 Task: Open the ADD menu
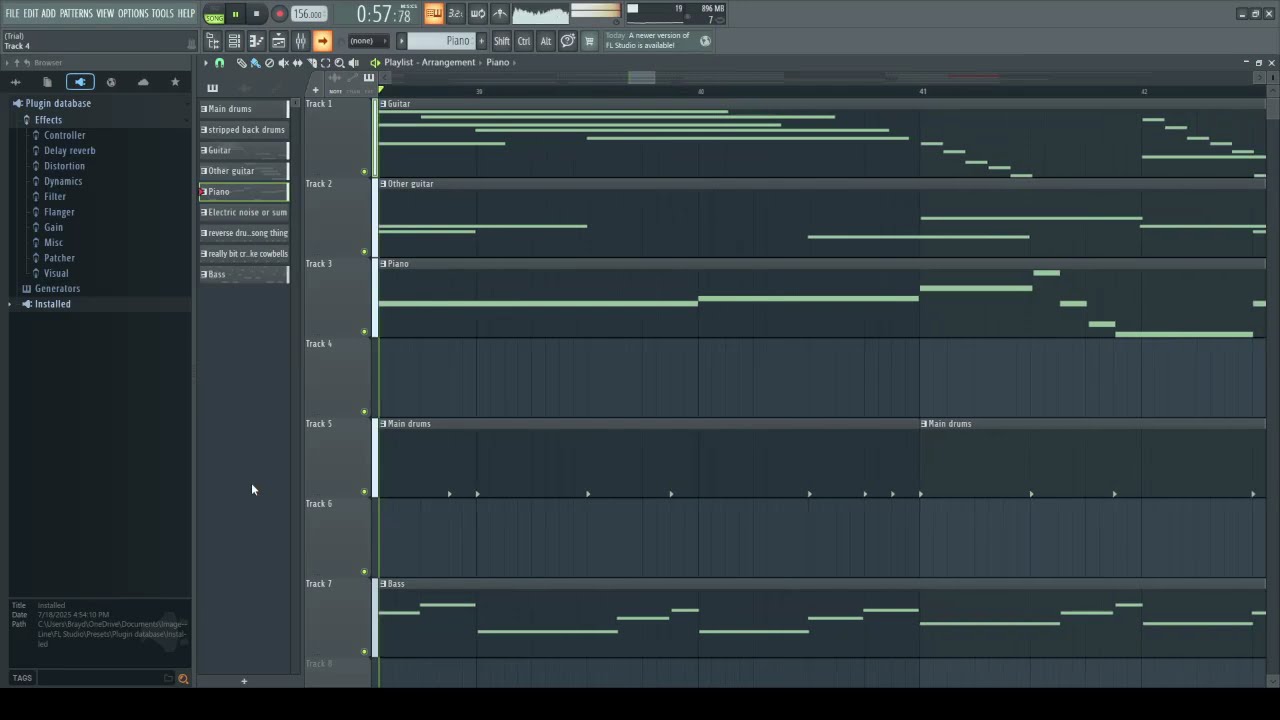pyautogui.click(x=48, y=13)
